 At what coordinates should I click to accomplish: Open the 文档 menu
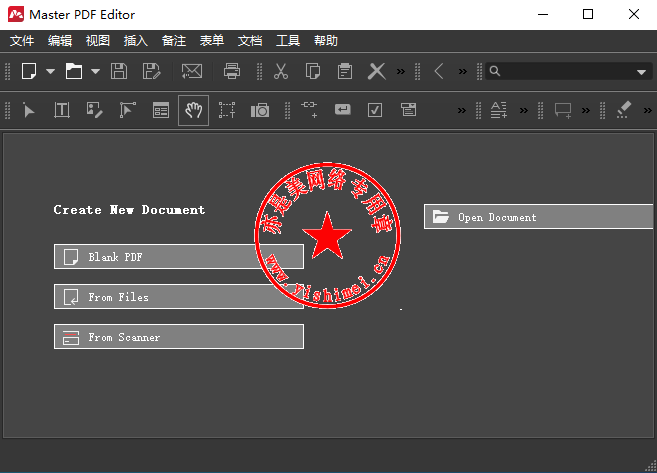click(x=250, y=41)
